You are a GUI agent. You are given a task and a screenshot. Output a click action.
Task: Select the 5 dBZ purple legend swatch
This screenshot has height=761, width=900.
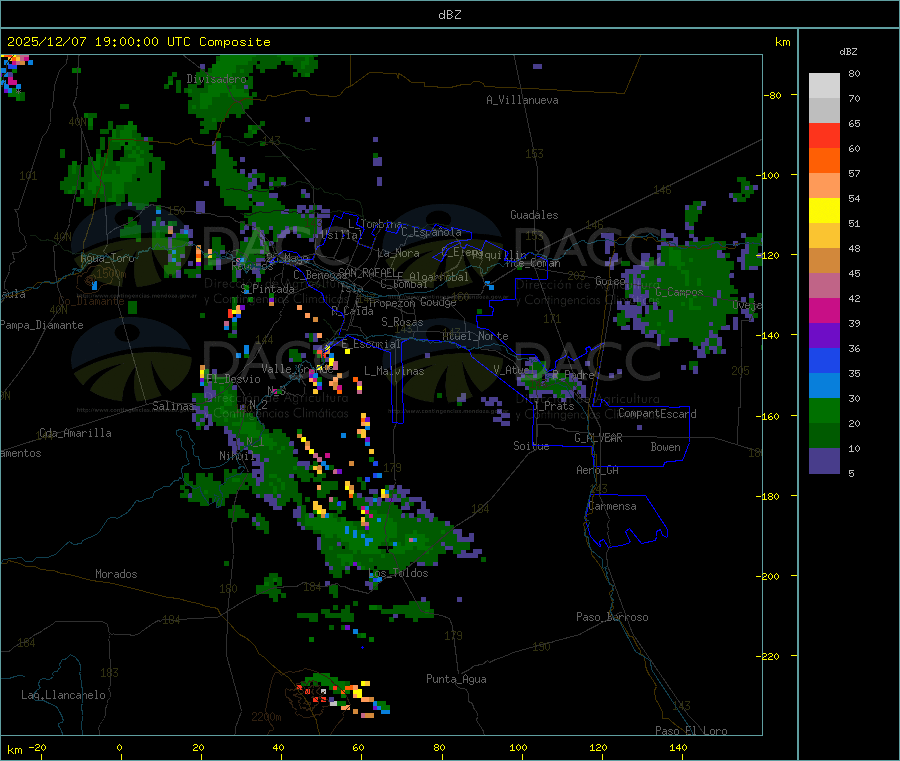[x=824, y=461]
